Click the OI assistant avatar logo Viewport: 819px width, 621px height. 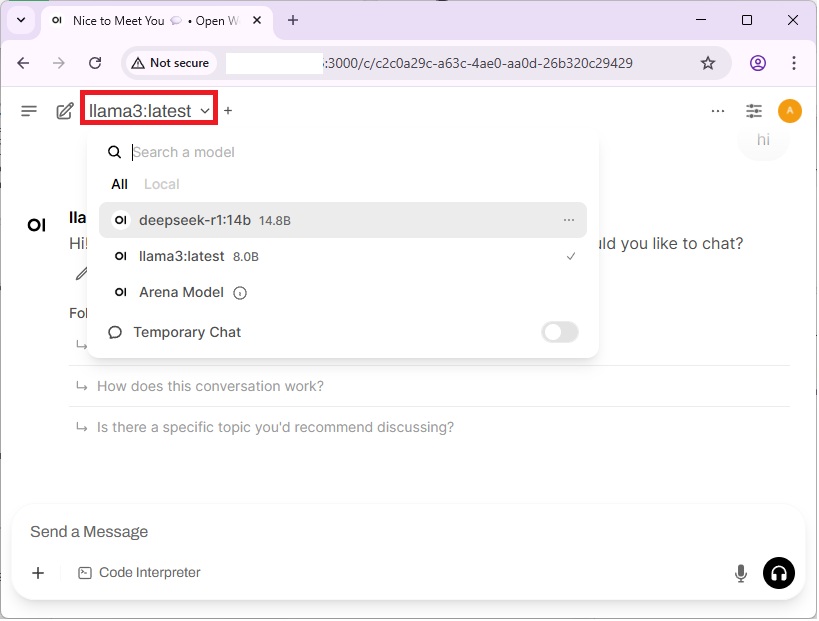click(x=37, y=225)
